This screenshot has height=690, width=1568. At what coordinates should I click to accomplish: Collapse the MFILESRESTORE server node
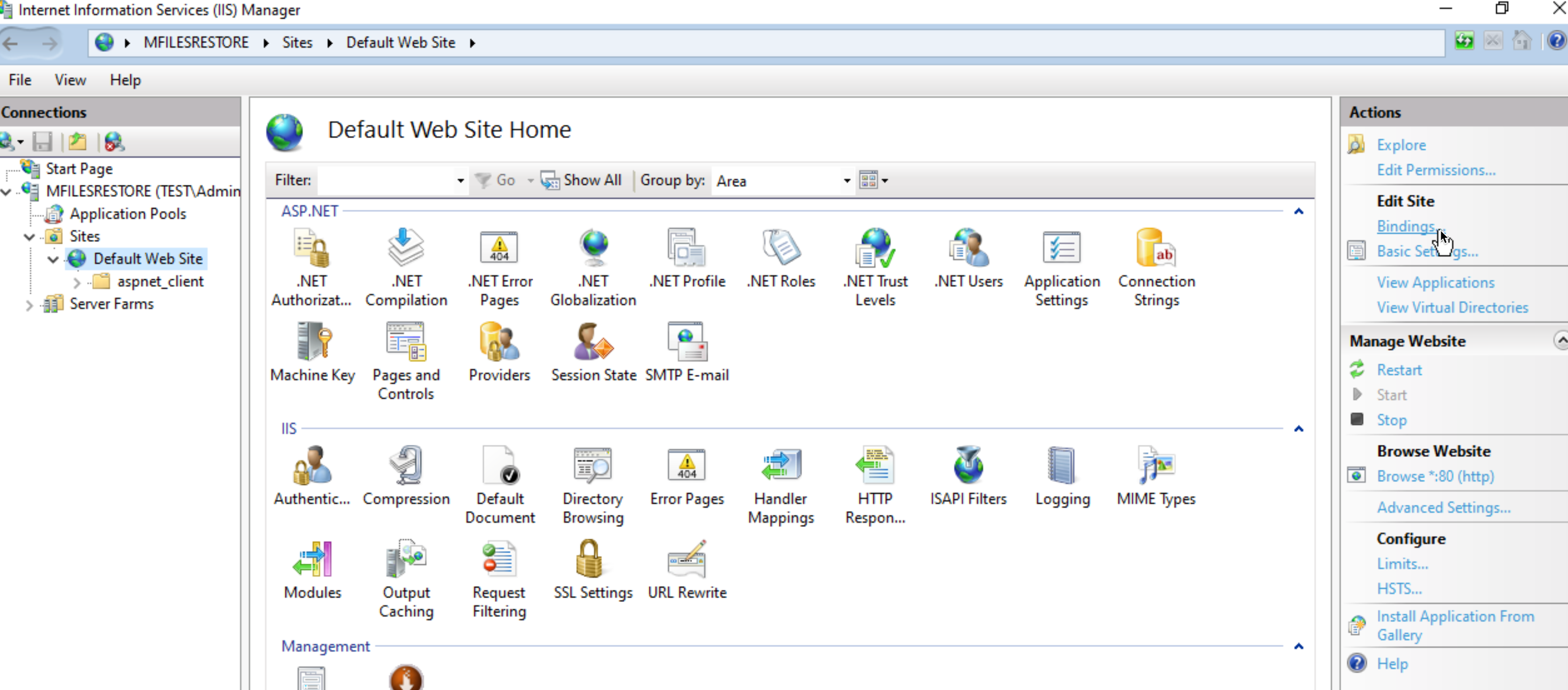(x=6, y=191)
